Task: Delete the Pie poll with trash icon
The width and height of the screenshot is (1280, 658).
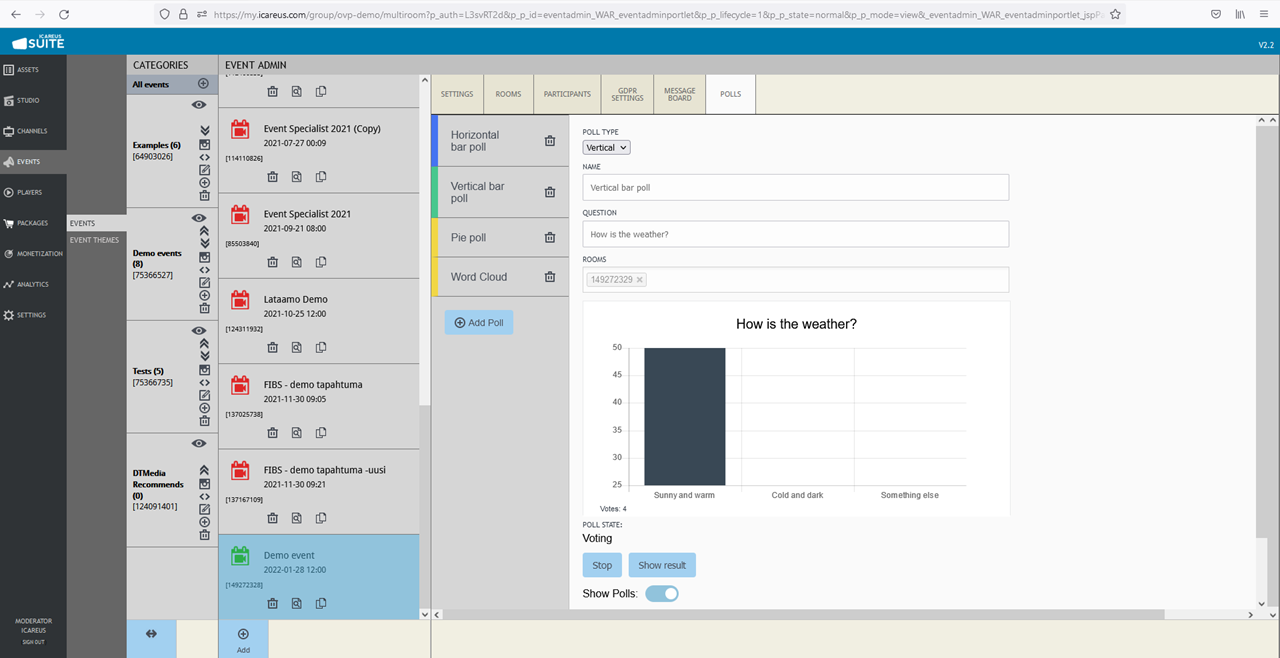Action: pyautogui.click(x=549, y=238)
